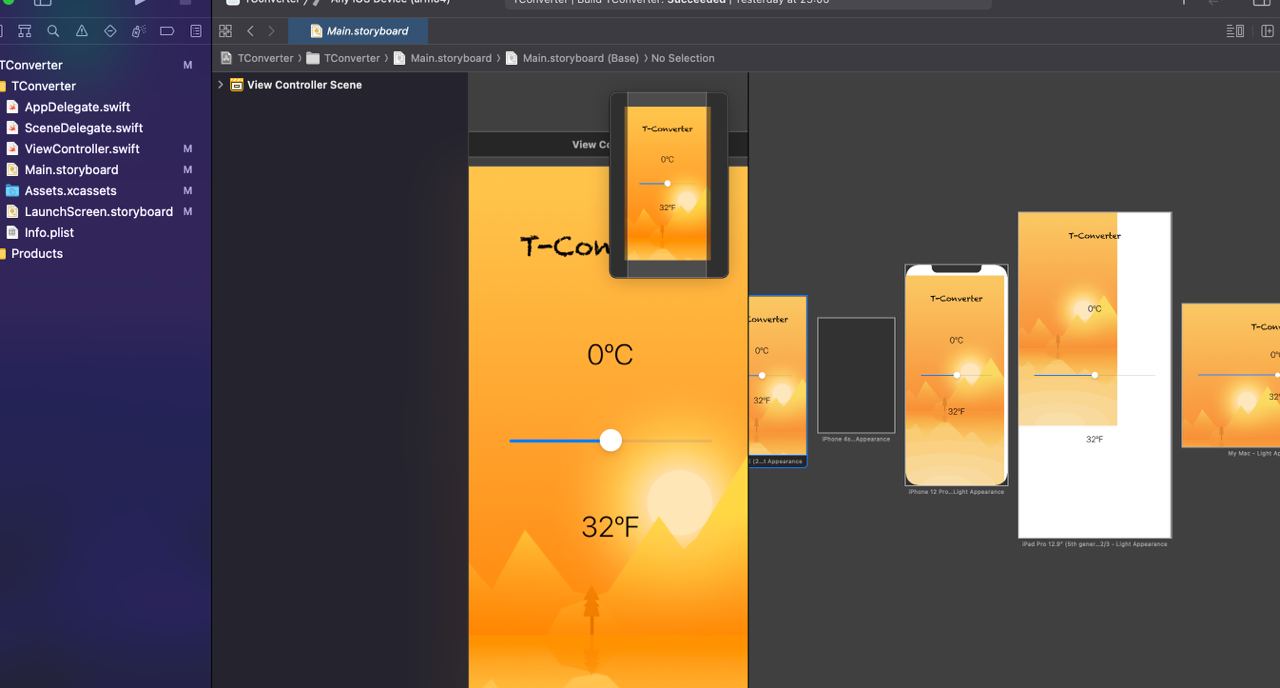Click slider in iPad Pro preview
1280x688 pixels.
[1095, 375]
